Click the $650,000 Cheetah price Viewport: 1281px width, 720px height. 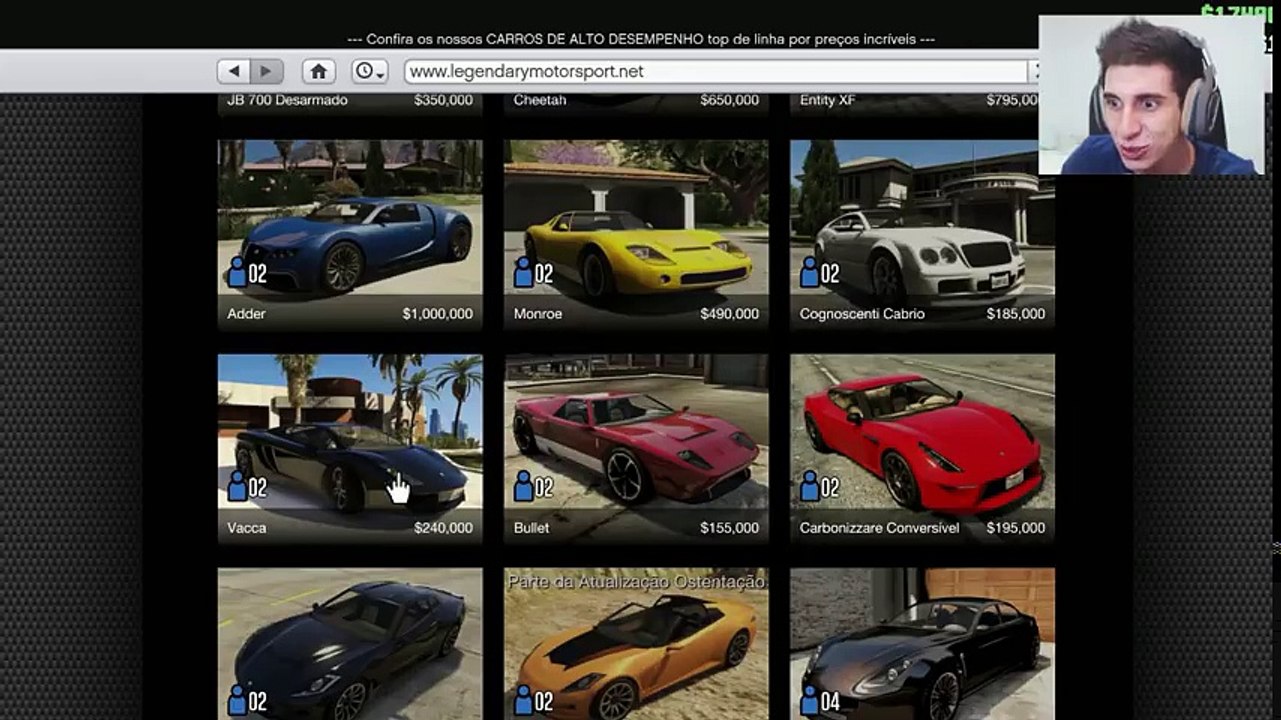[730, 100]
